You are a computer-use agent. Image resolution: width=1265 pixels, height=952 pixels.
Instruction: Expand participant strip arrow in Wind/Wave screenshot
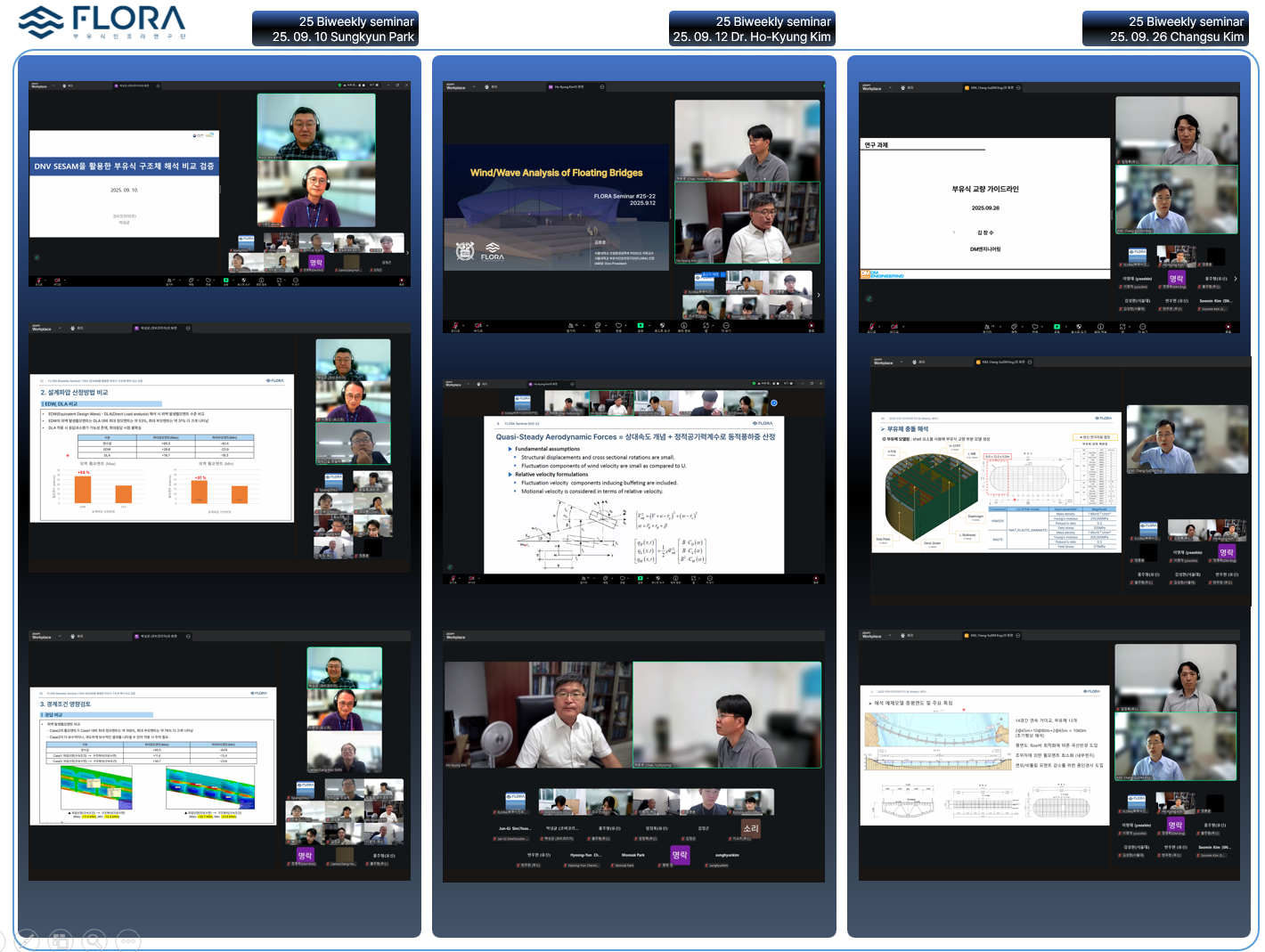pos(818,295)
